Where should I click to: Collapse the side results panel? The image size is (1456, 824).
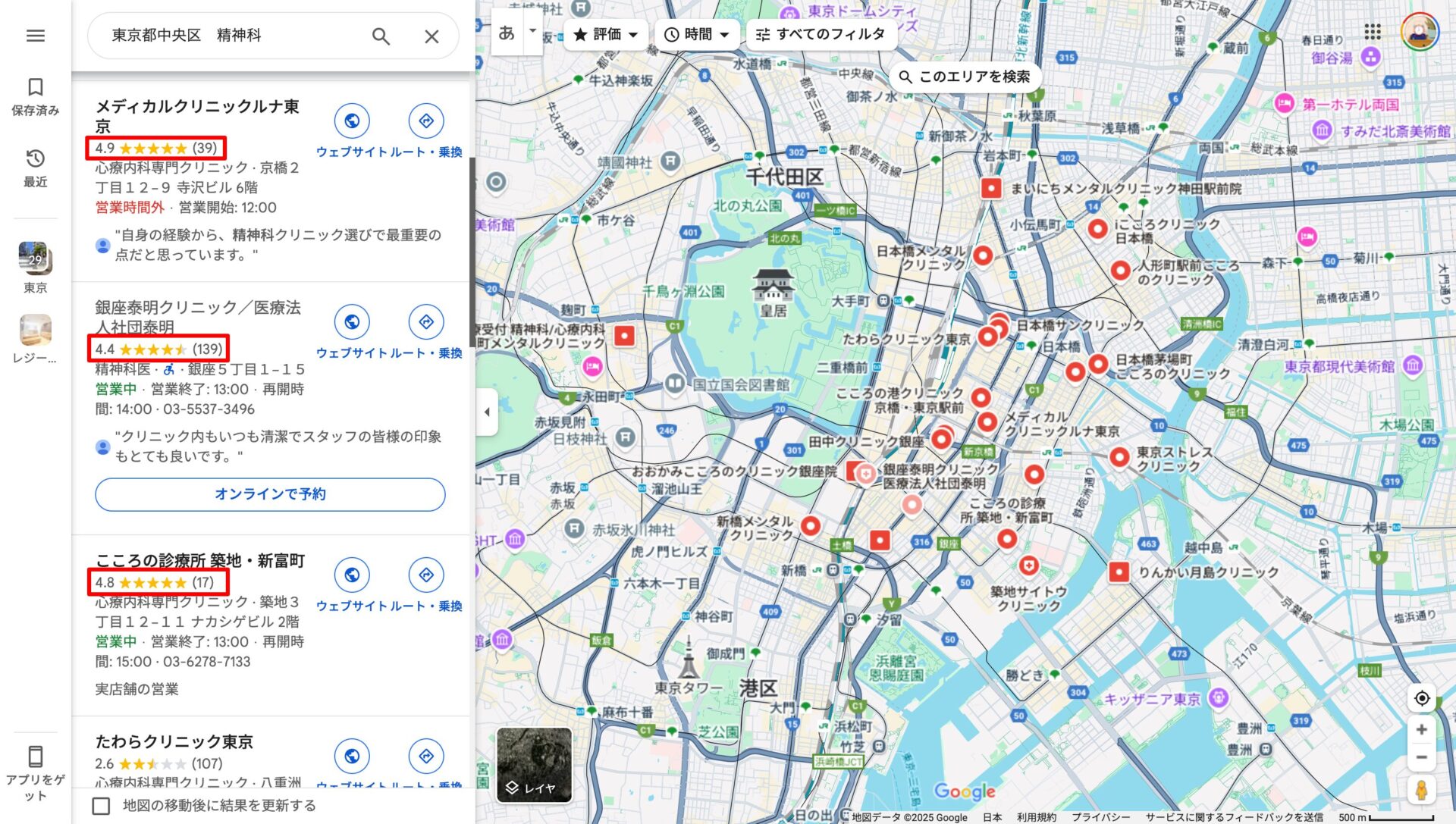point(487,412)
